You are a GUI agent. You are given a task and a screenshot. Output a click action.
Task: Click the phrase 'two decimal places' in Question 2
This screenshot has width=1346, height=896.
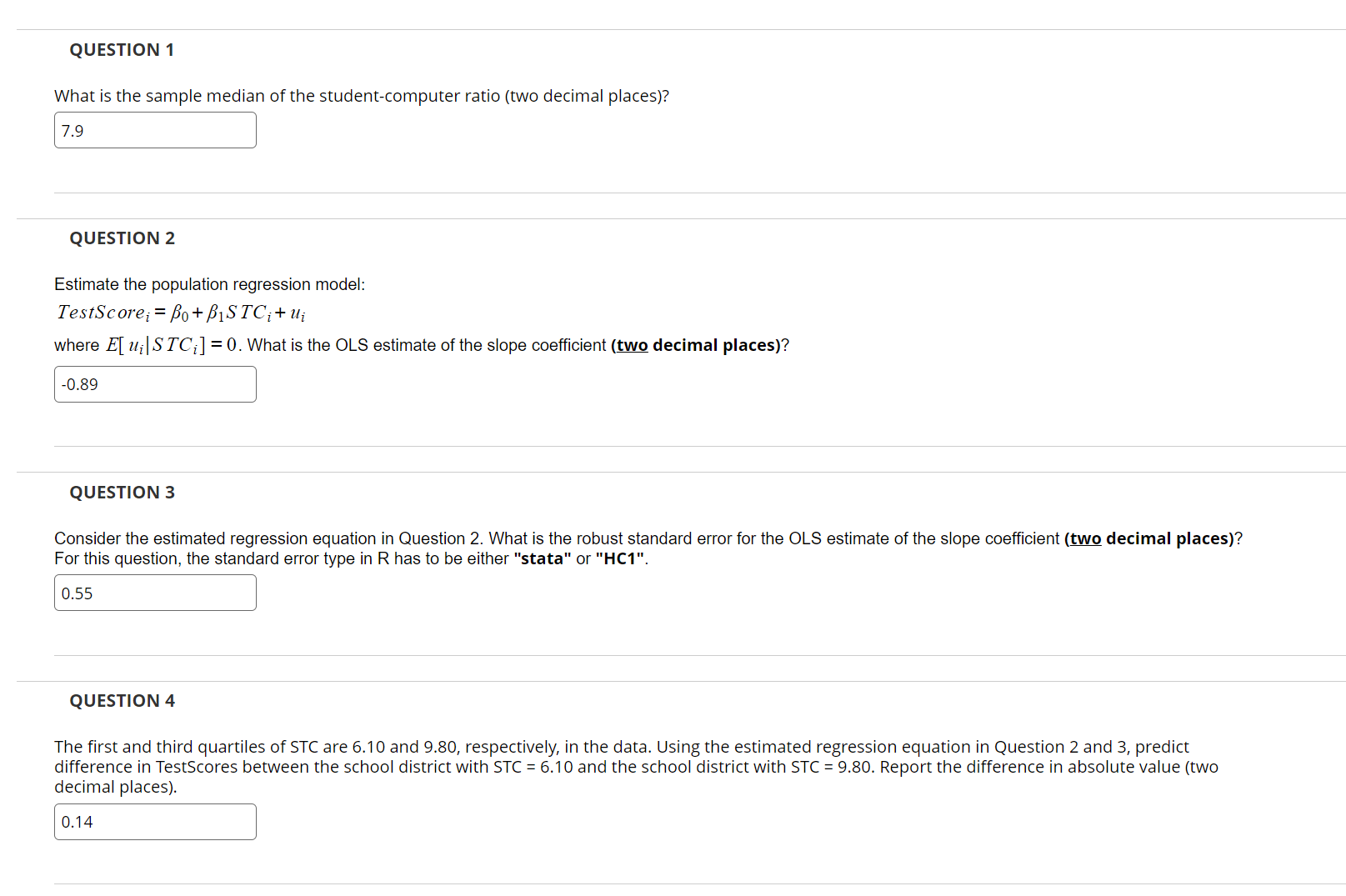697,344
